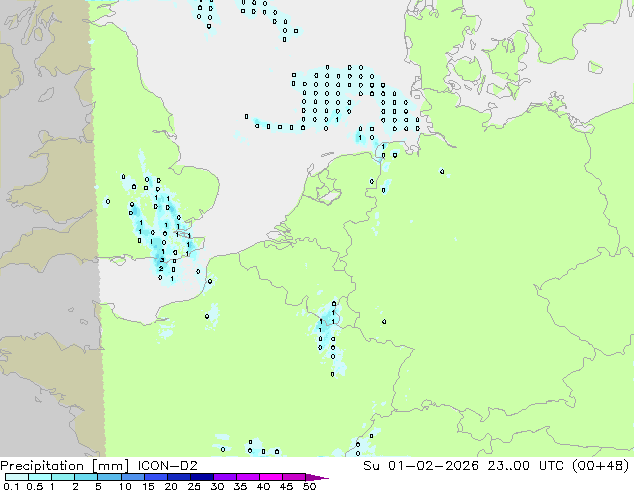Screen dimensions: 634x490
Task: Pick the 20–25 mm dark blue legend swatch
Action: 178,477
